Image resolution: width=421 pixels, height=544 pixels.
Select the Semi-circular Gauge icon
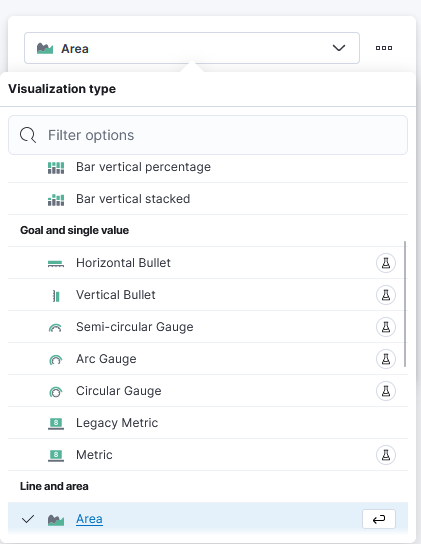pos(55,328)
